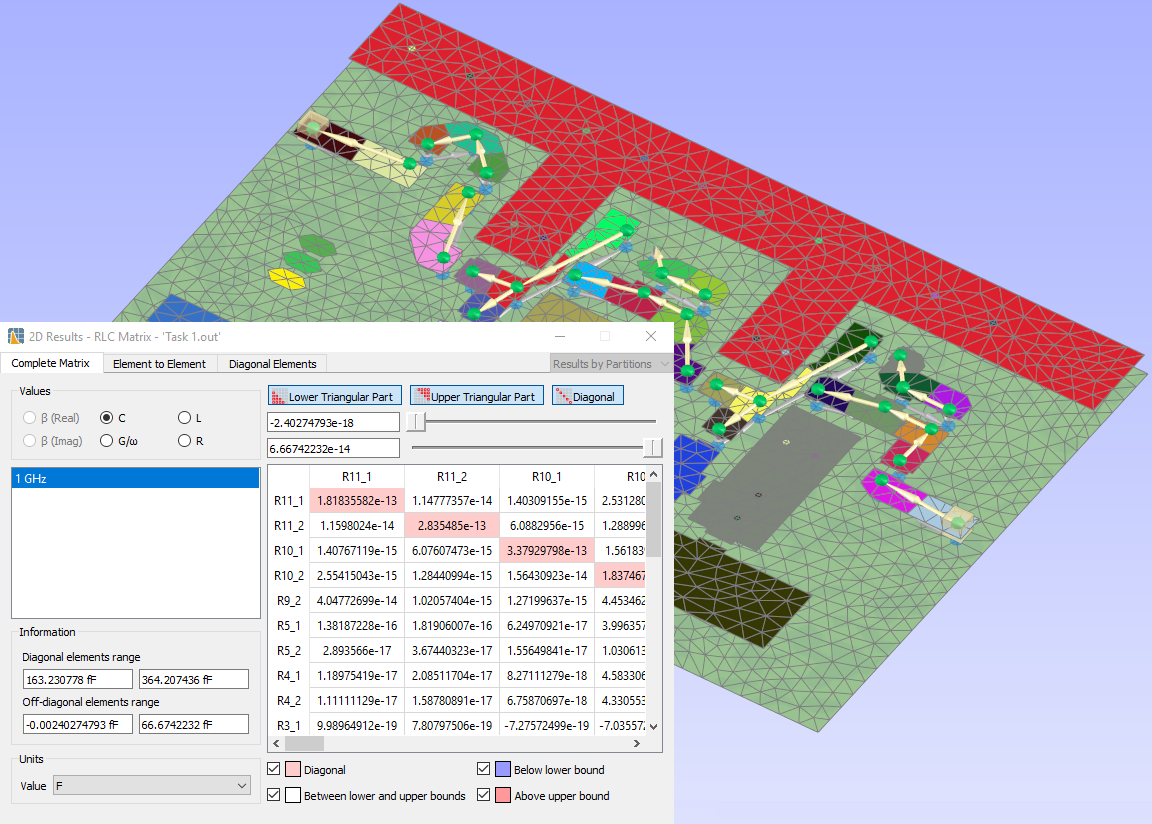1152x824 pixels.
Task: Select the C values radio button
Action: click(107, 418)
